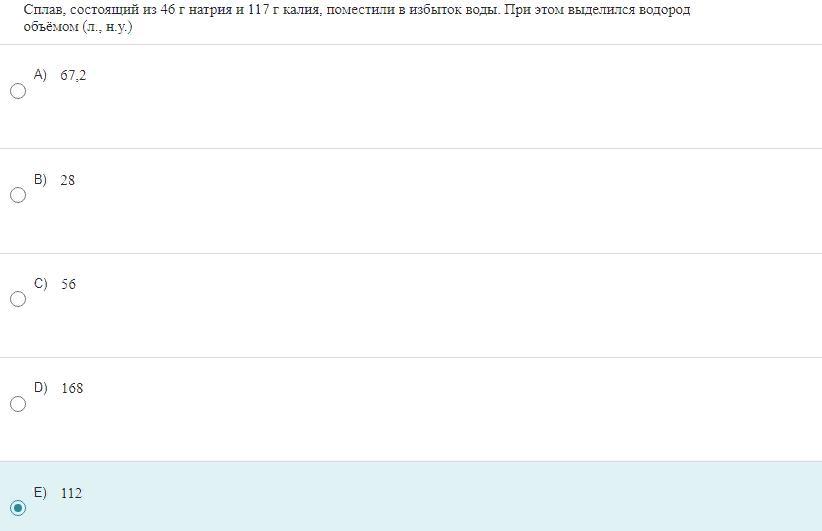822x531 pixels.
Task: Click the "E)" option letter label
Action: click(40, 493)
